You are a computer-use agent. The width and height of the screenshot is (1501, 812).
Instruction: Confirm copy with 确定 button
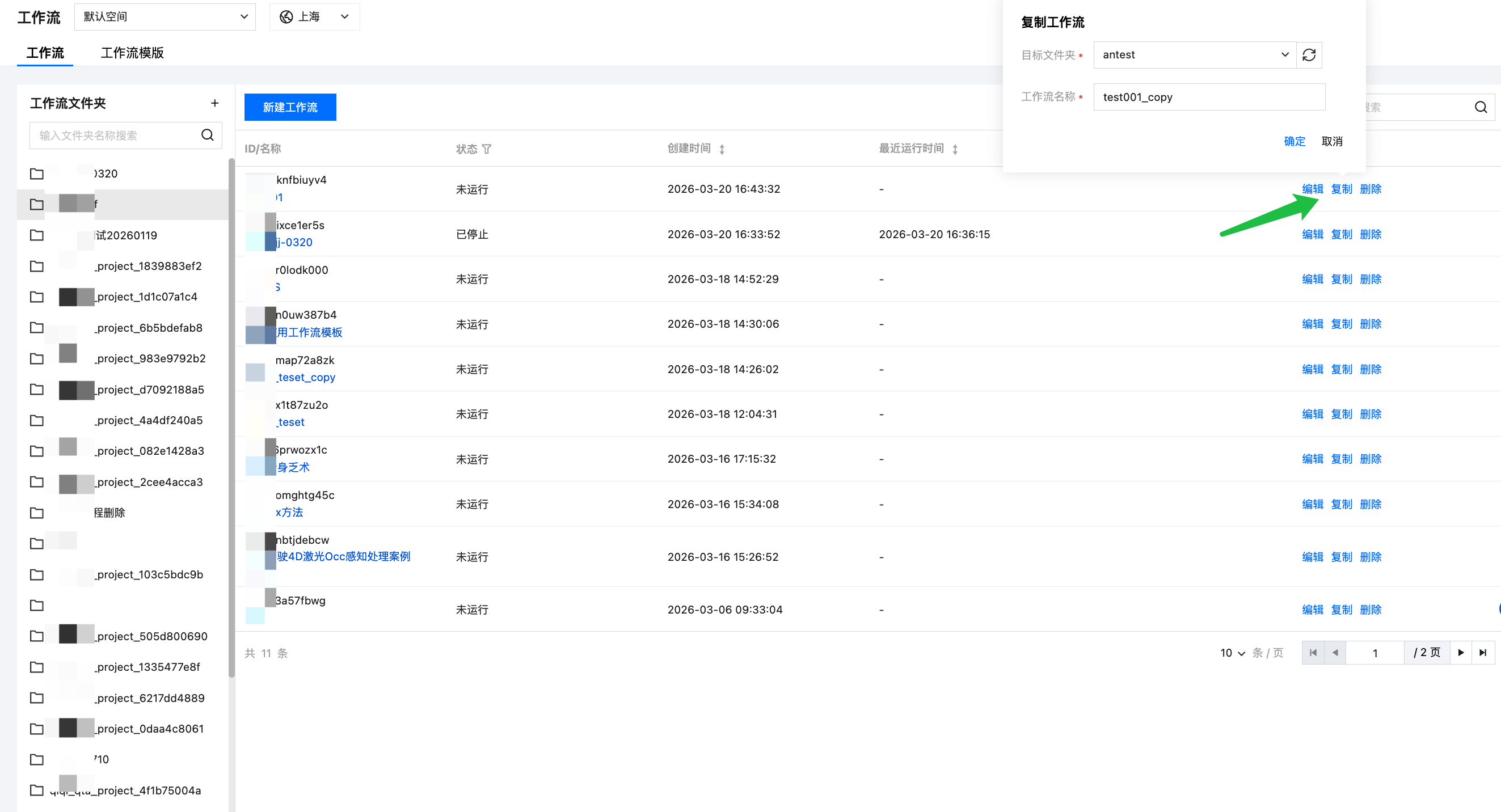pyautogui.click(x=1294, y=141)
